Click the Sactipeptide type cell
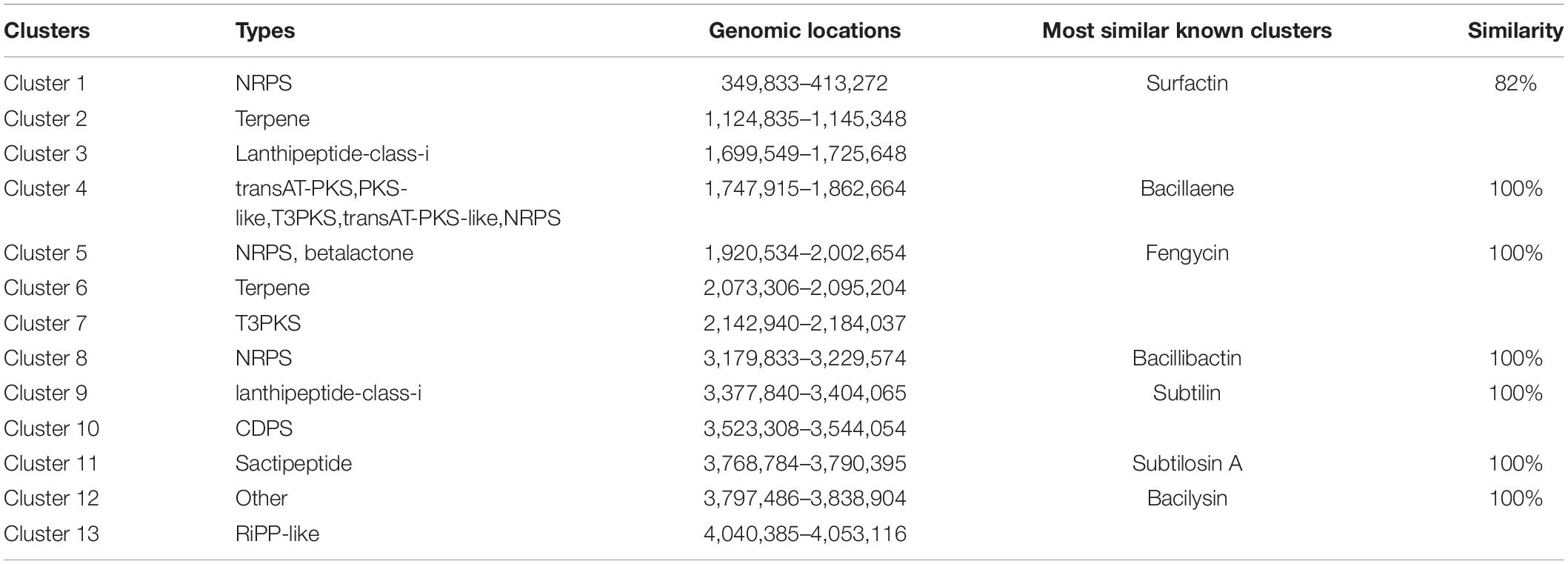The width and height of the screenshot is (1568, 564). [x=293, y=464]
